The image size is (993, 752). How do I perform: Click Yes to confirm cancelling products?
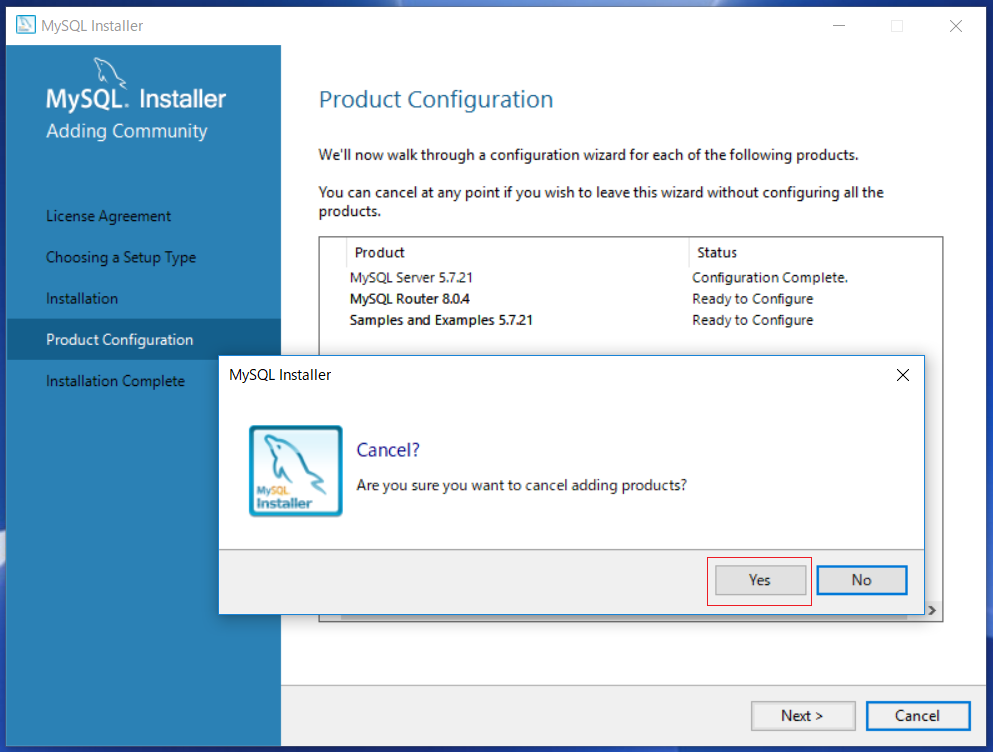[759, 580]
